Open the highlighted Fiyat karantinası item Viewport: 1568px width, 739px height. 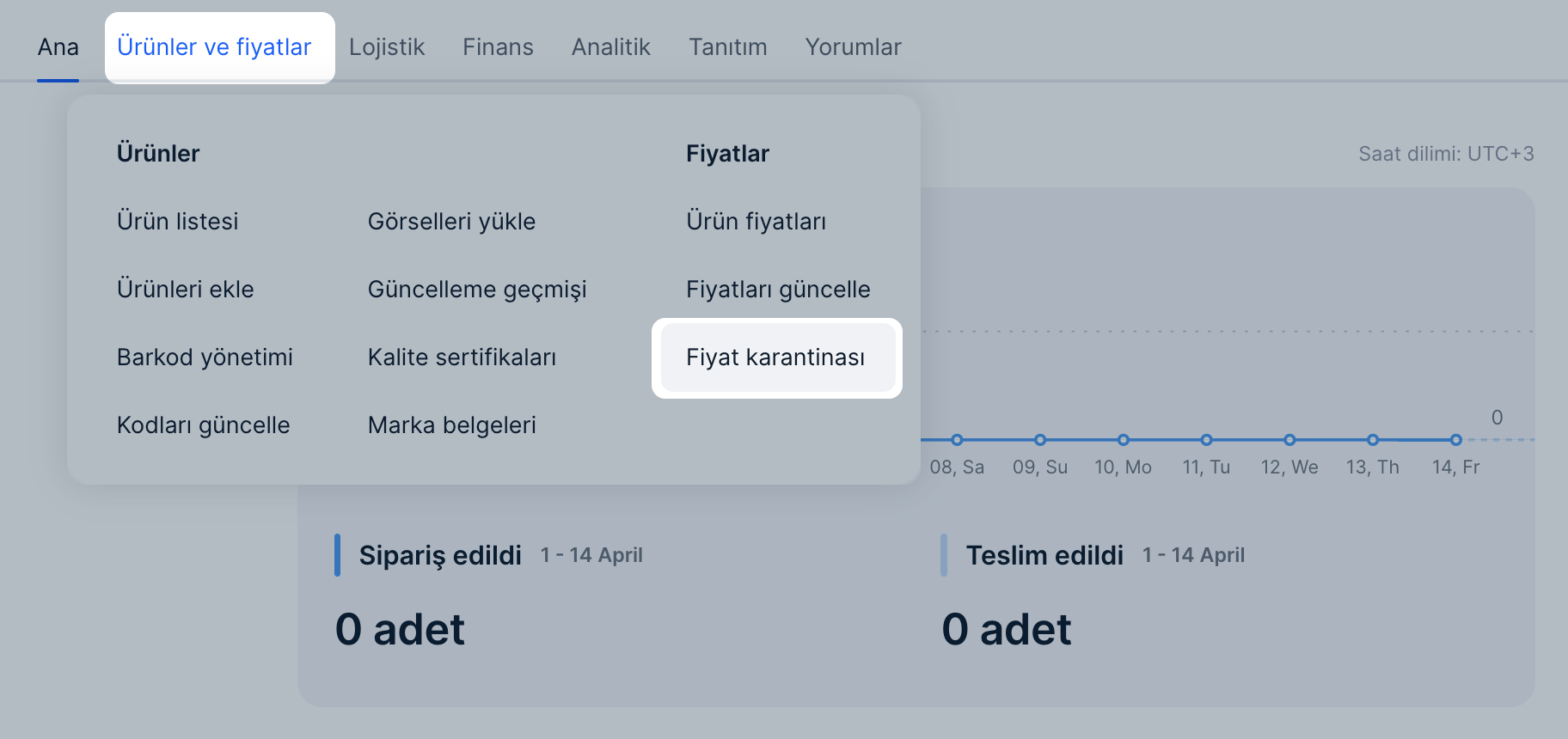(x=775, y=357)
